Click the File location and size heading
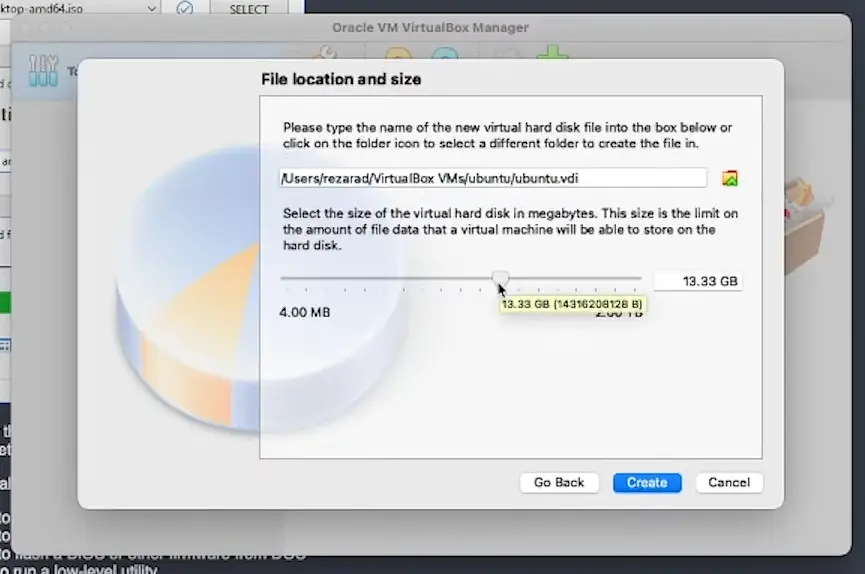865x574 pixels. pos(341,79)
